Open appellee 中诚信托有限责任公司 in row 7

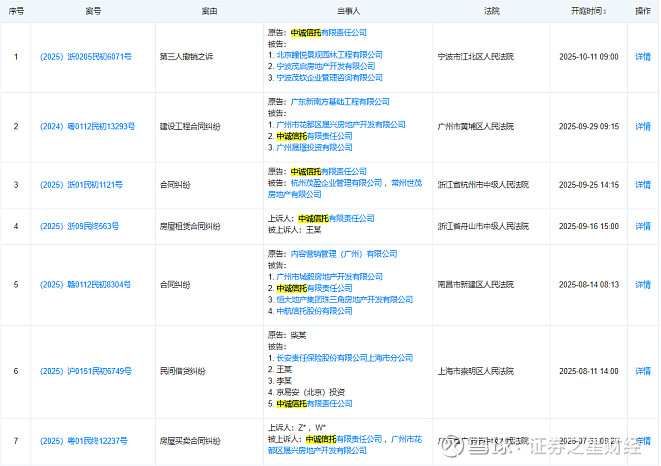pyautogui.click(x=344, y=439)
